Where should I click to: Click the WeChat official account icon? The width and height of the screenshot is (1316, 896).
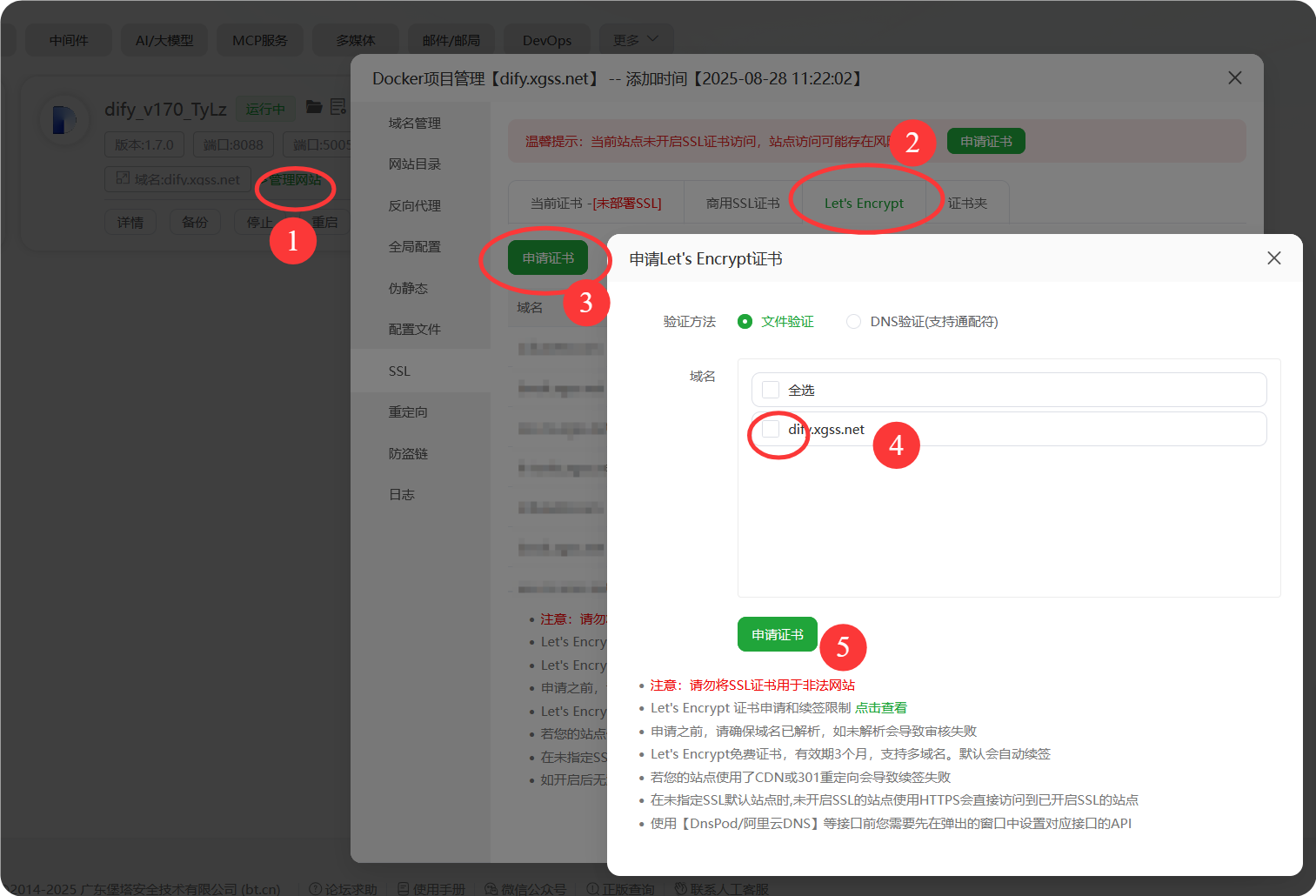(x=491, y=888)
